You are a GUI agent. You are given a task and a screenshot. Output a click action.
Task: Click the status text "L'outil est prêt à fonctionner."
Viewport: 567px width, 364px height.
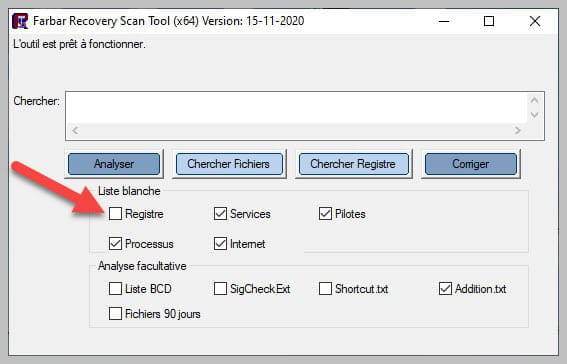click(x=79, y=44)
